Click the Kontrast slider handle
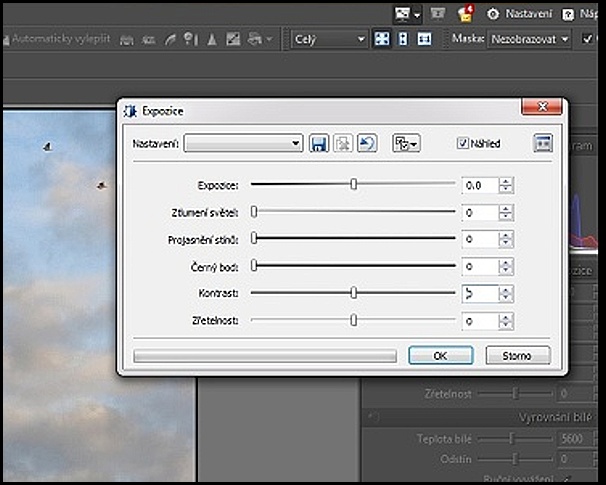The width and height of the screenshot is (606, 485). [x=354, y=293]
